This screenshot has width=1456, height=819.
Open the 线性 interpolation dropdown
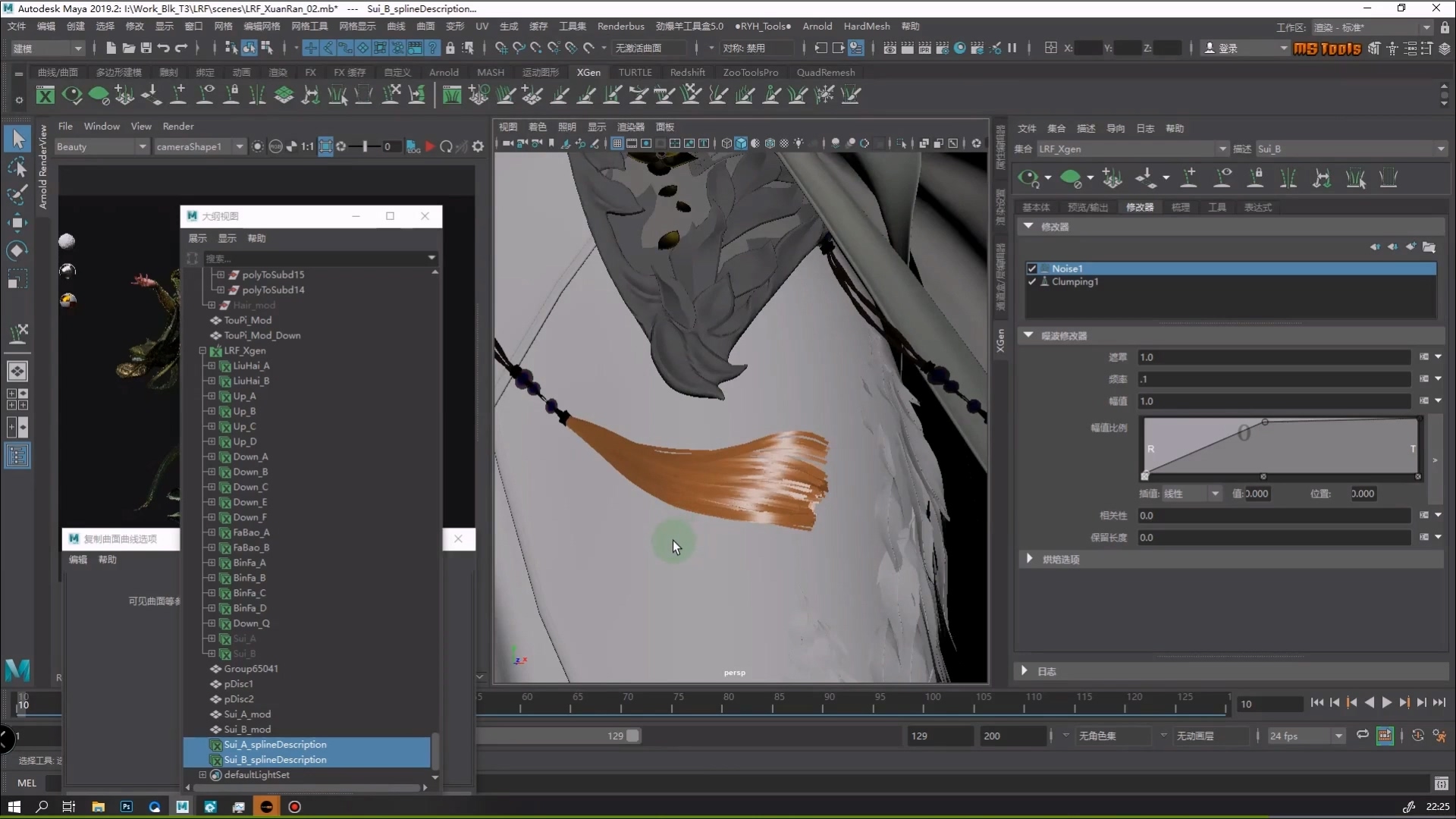[1191, 494]
